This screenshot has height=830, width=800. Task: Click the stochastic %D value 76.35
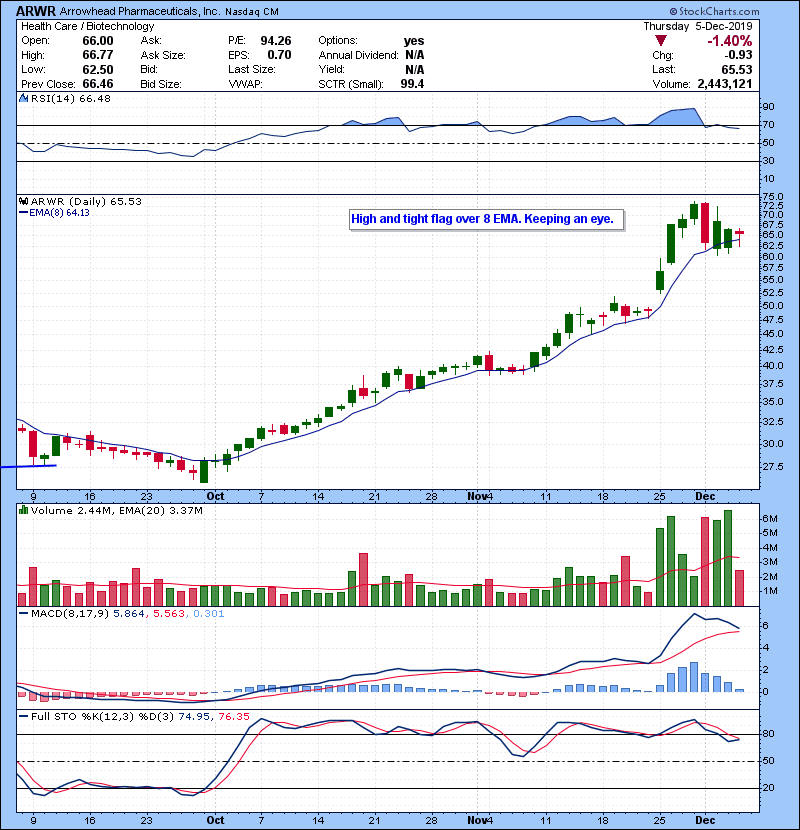(x=234, y=716)
